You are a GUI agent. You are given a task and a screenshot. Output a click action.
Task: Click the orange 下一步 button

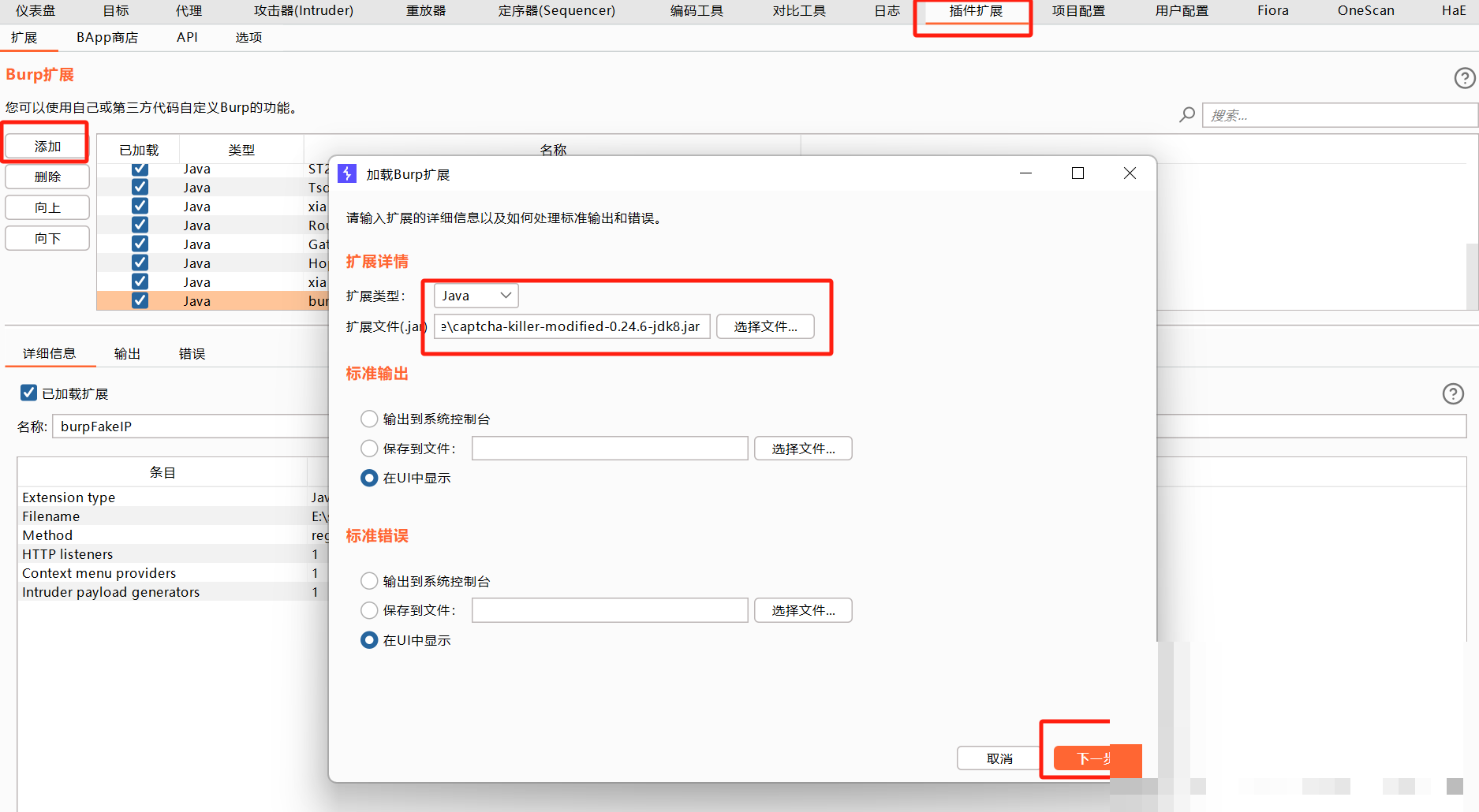[1097, 758]
